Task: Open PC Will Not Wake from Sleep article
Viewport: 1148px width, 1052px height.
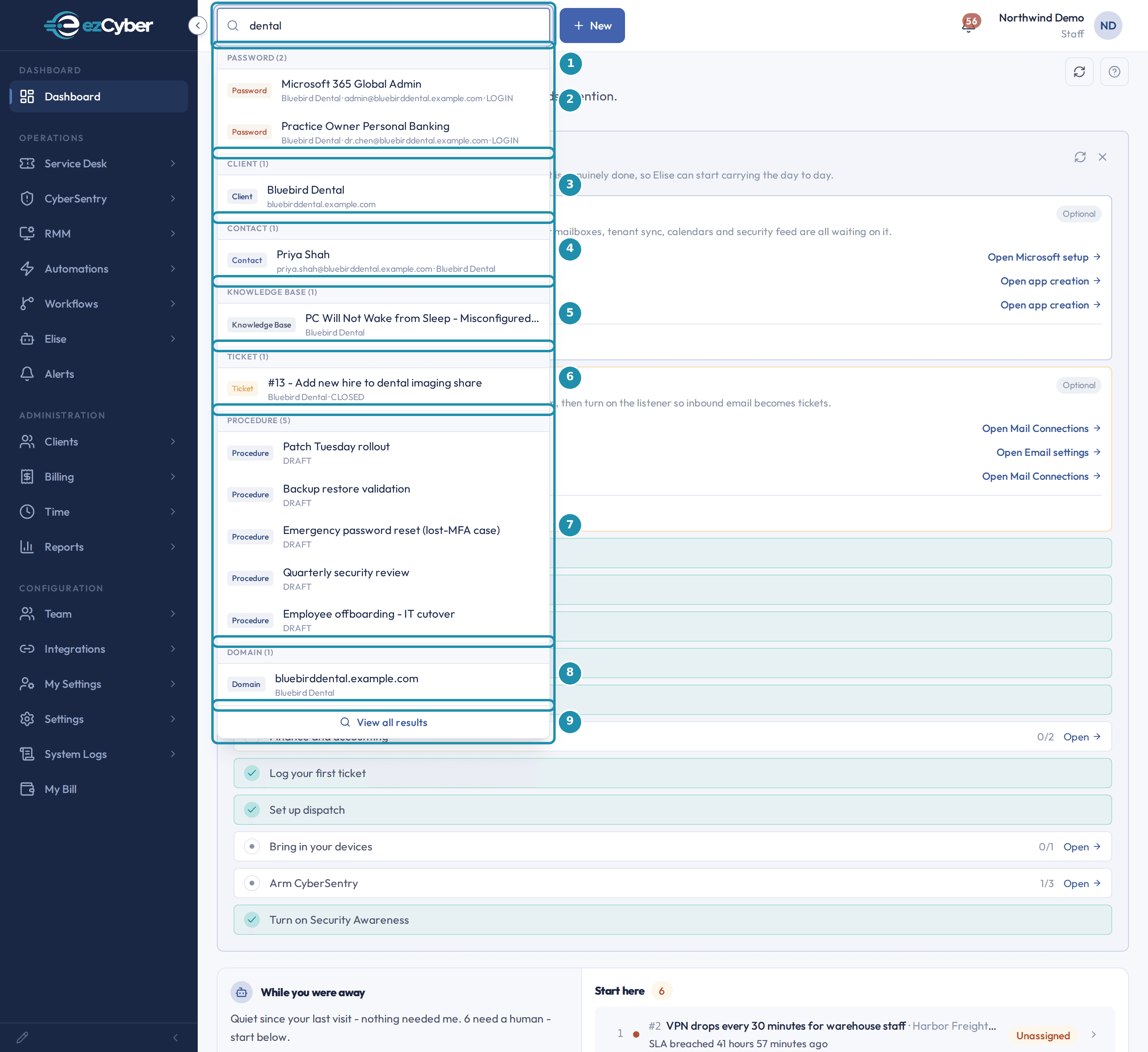Action: point(383,324)
